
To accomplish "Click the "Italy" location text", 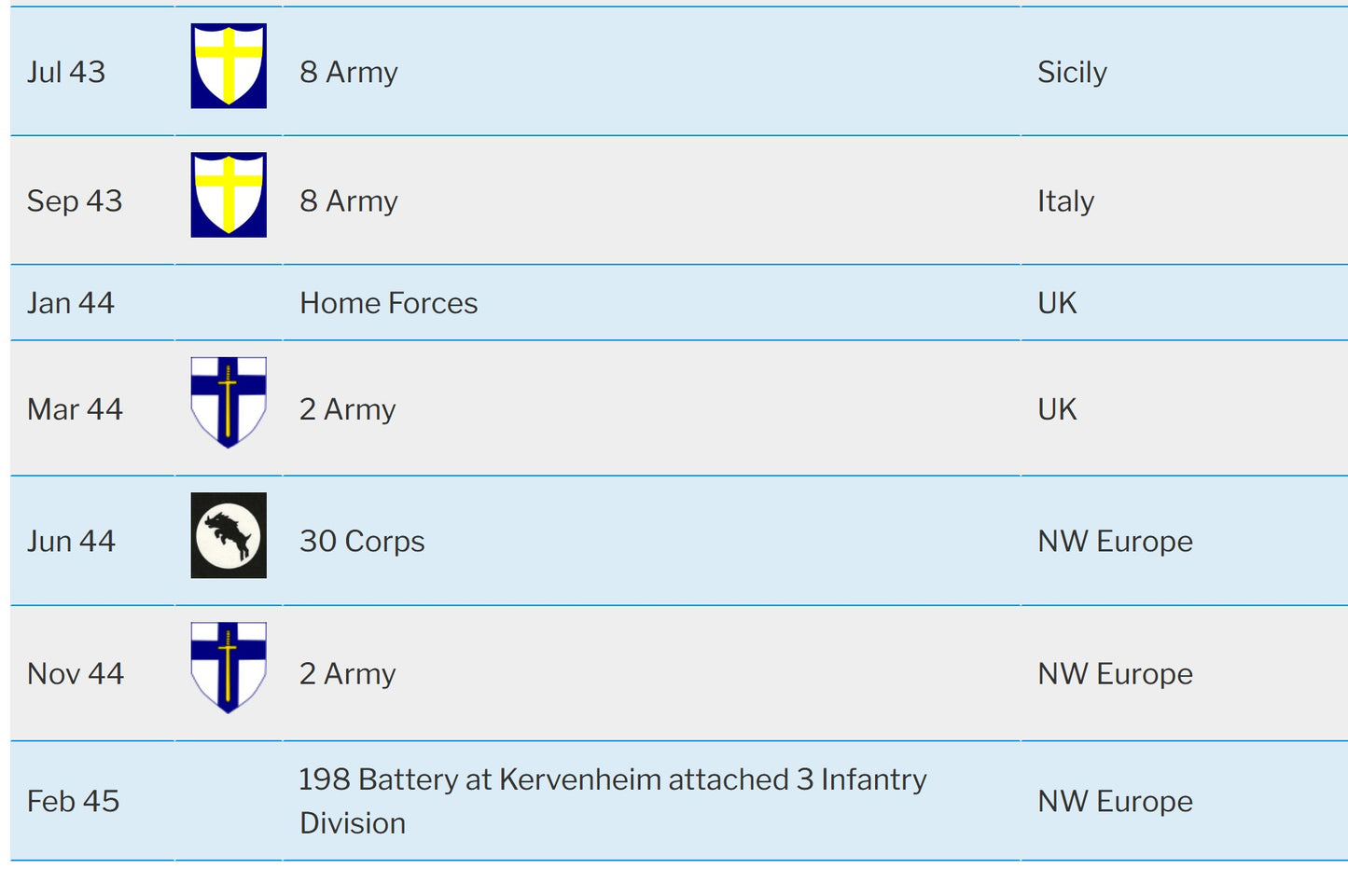I will pyautogui.click(x=1065, y=200).
